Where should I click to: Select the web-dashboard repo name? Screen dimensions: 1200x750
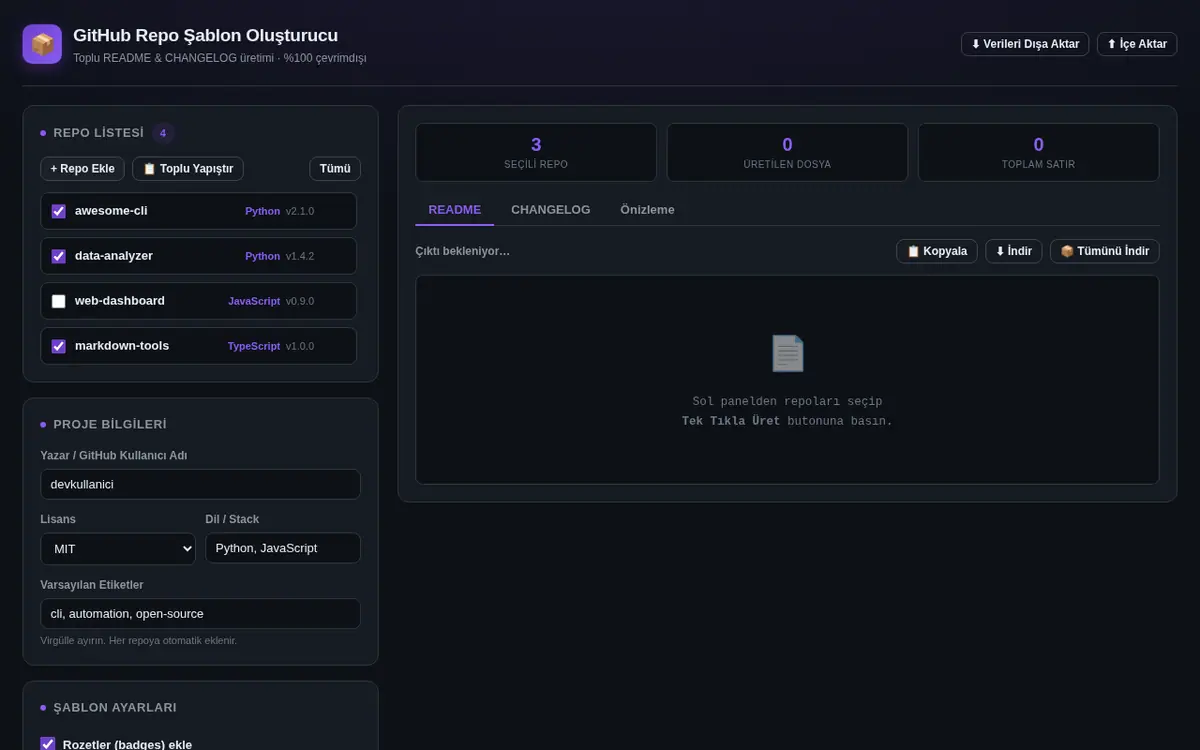(120, 301)
